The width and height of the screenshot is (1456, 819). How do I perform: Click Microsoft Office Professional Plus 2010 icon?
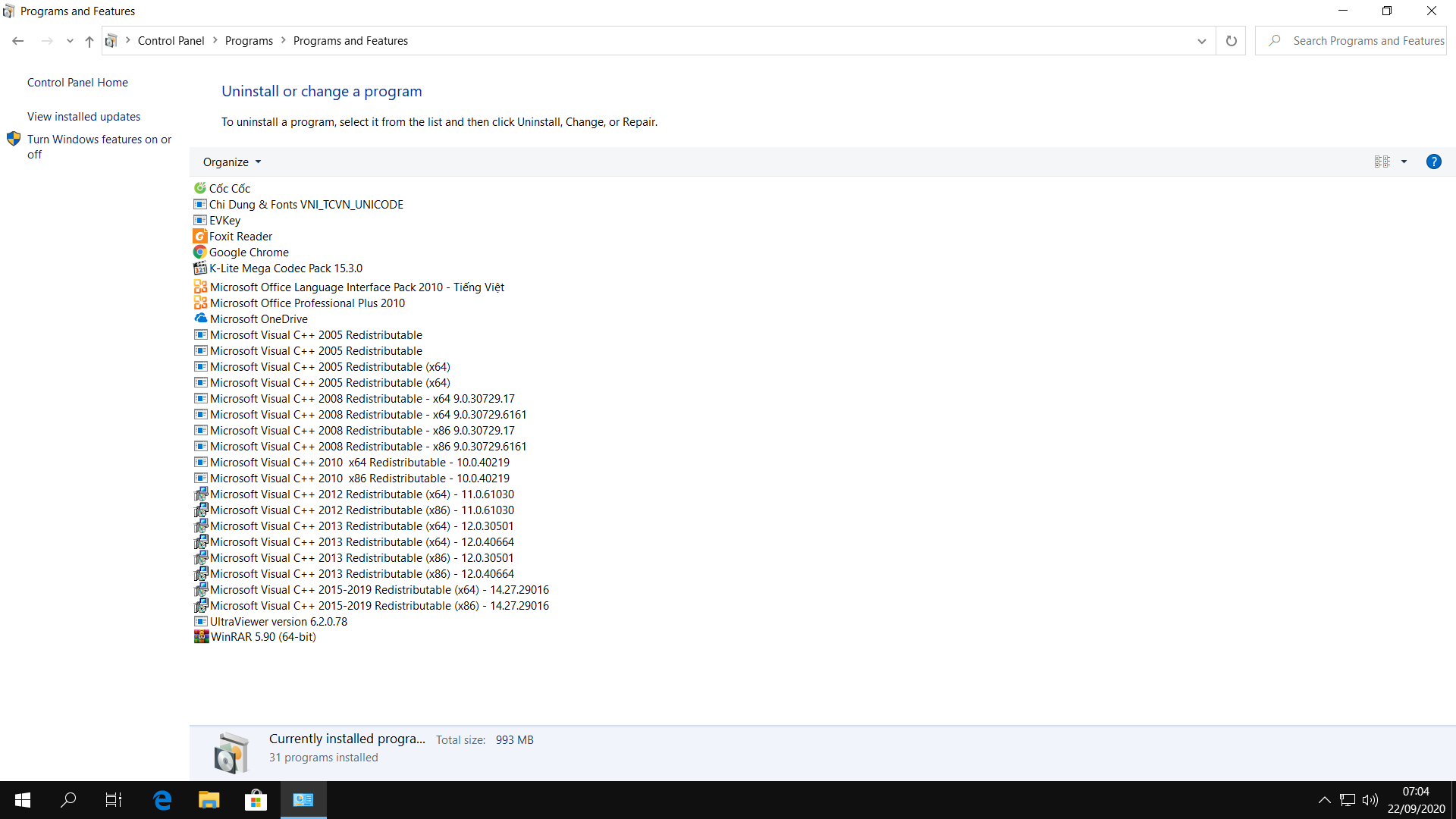(x=200, y=303)
